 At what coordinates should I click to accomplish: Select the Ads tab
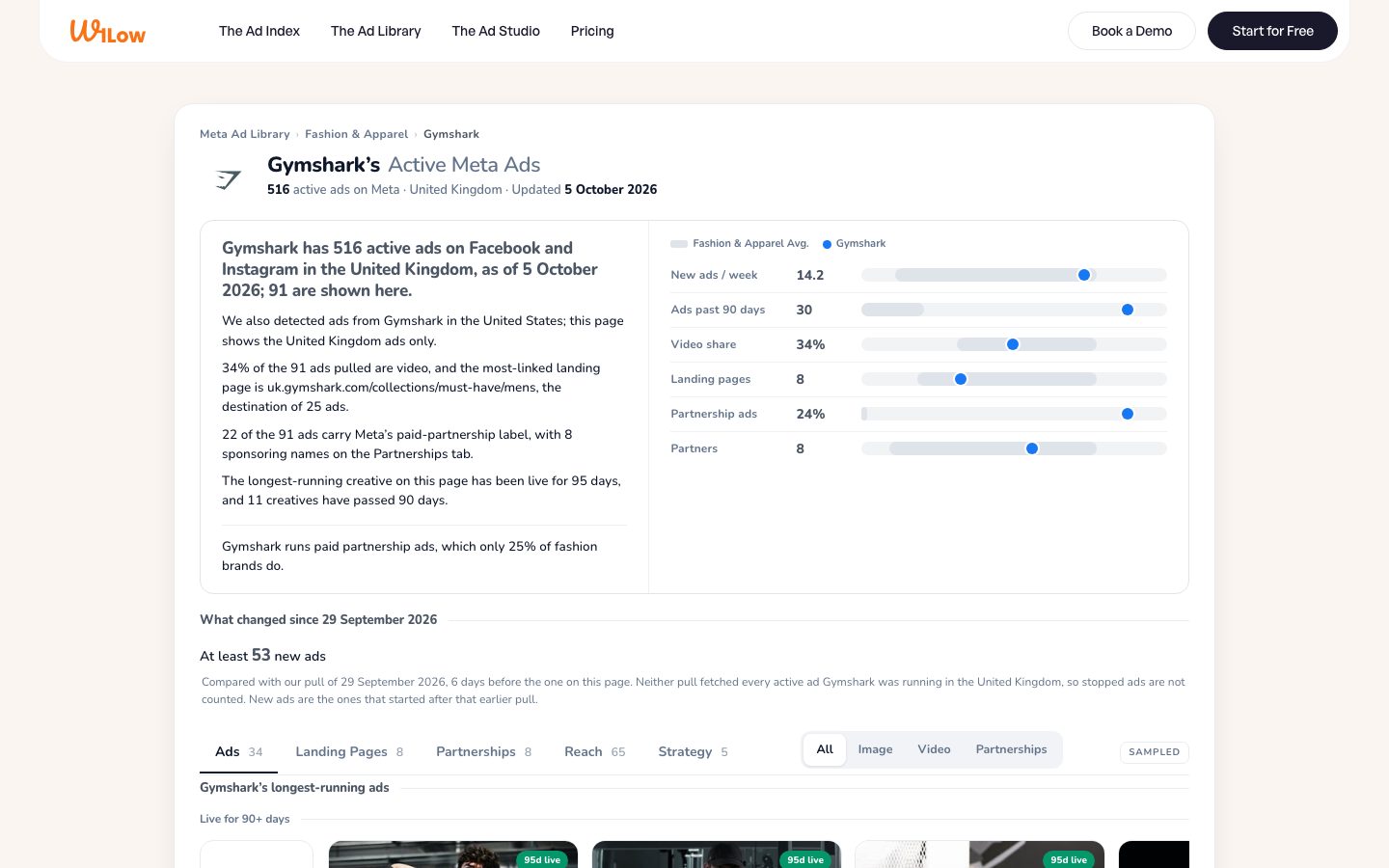(x=238, y=752)
